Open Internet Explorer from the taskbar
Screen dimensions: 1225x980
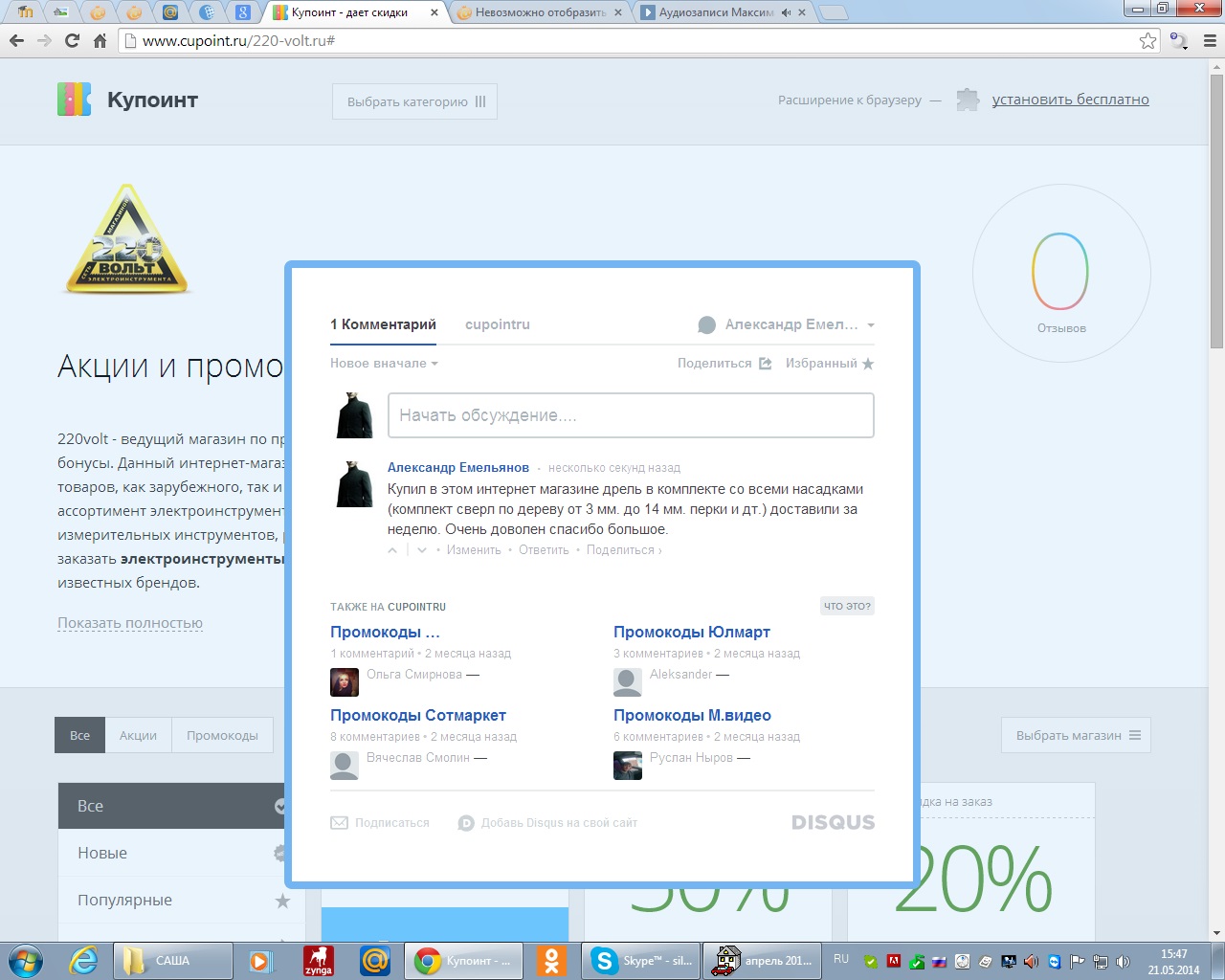coord(84,960)
